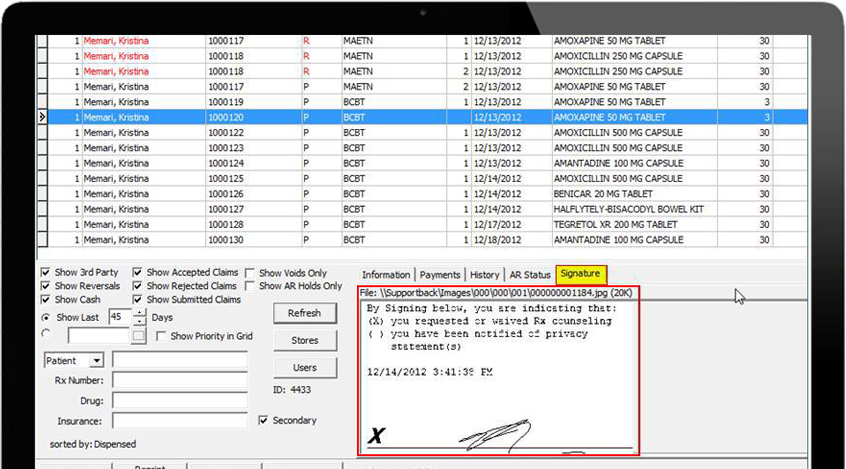Click the row indicator arrow of the selected row
846x469 pixels.
[42, 117]
